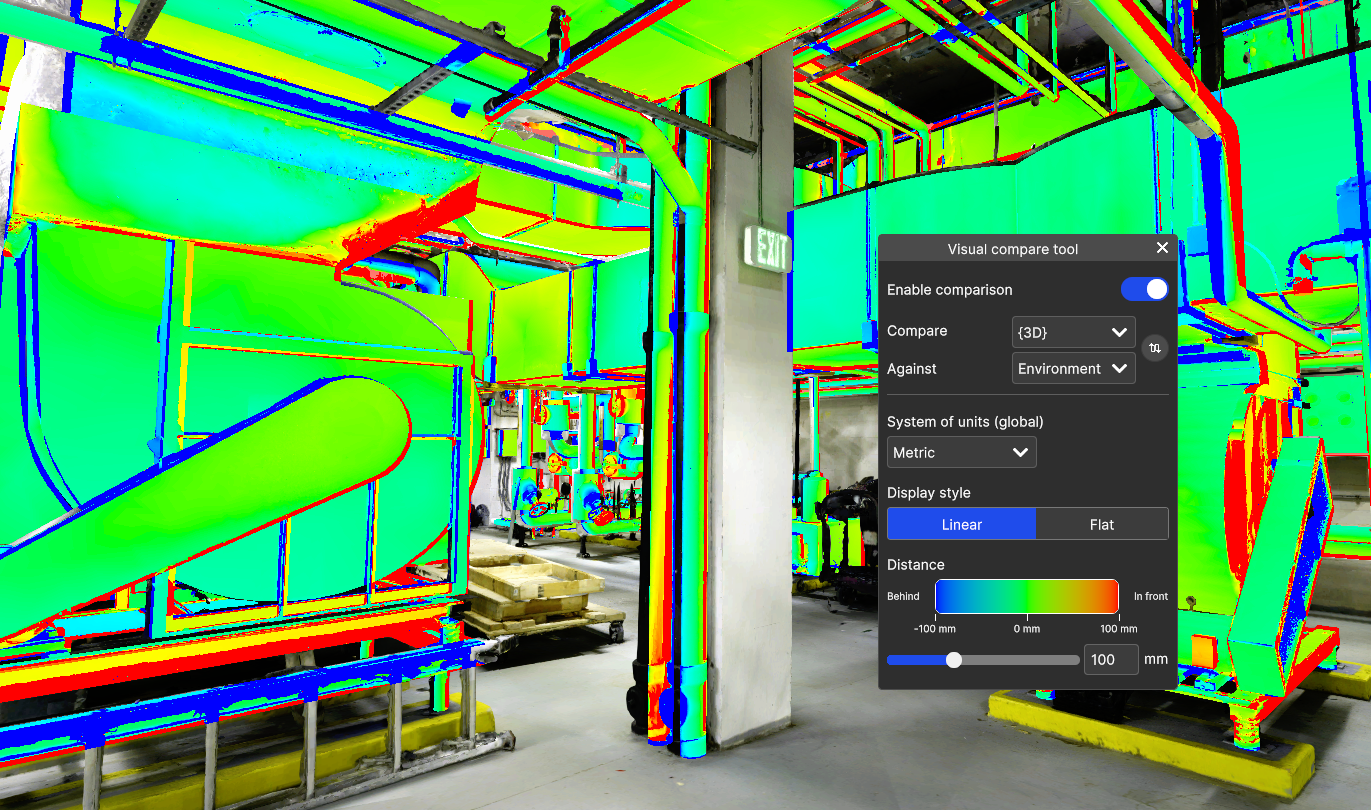Open the Against Environment dropdown
Screen dimensions: 1371x810
(1073, 369)
